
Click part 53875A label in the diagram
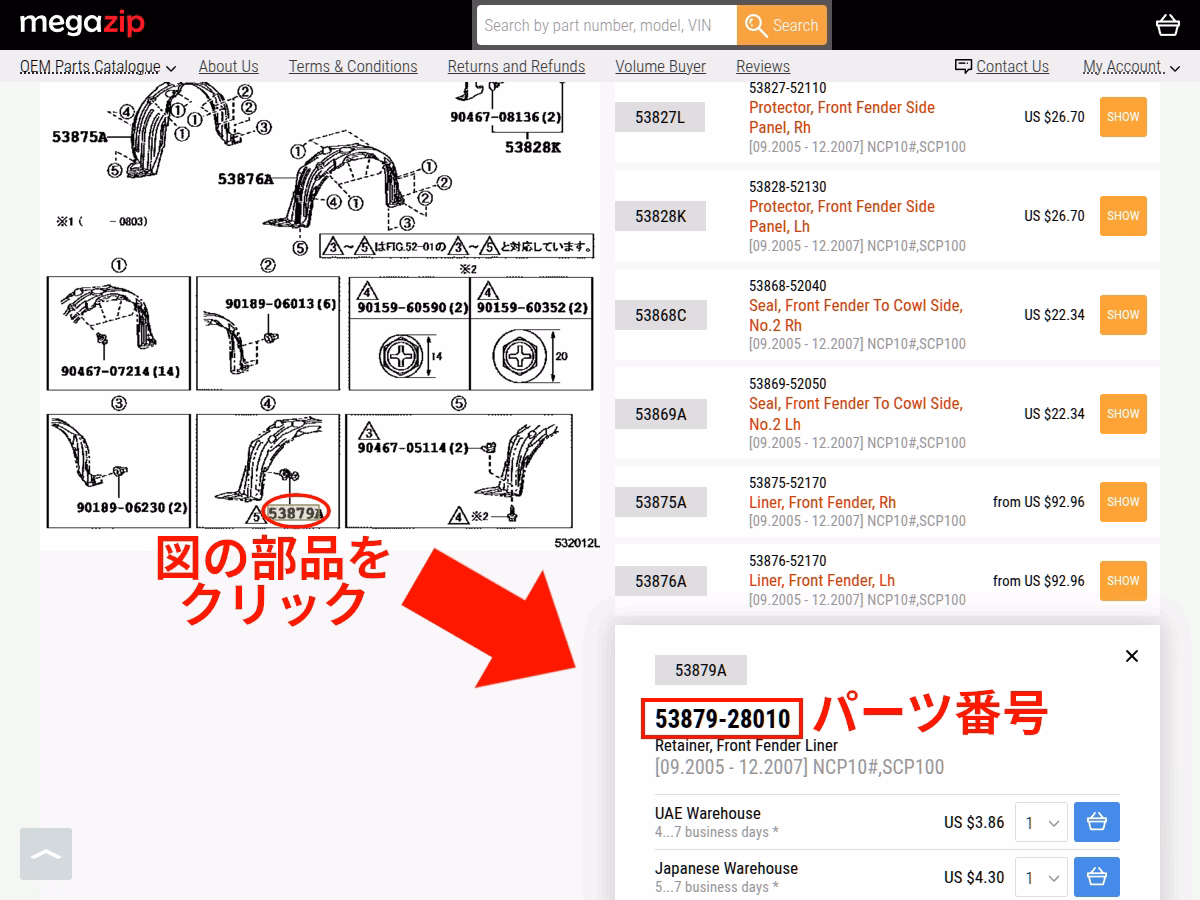79,136
